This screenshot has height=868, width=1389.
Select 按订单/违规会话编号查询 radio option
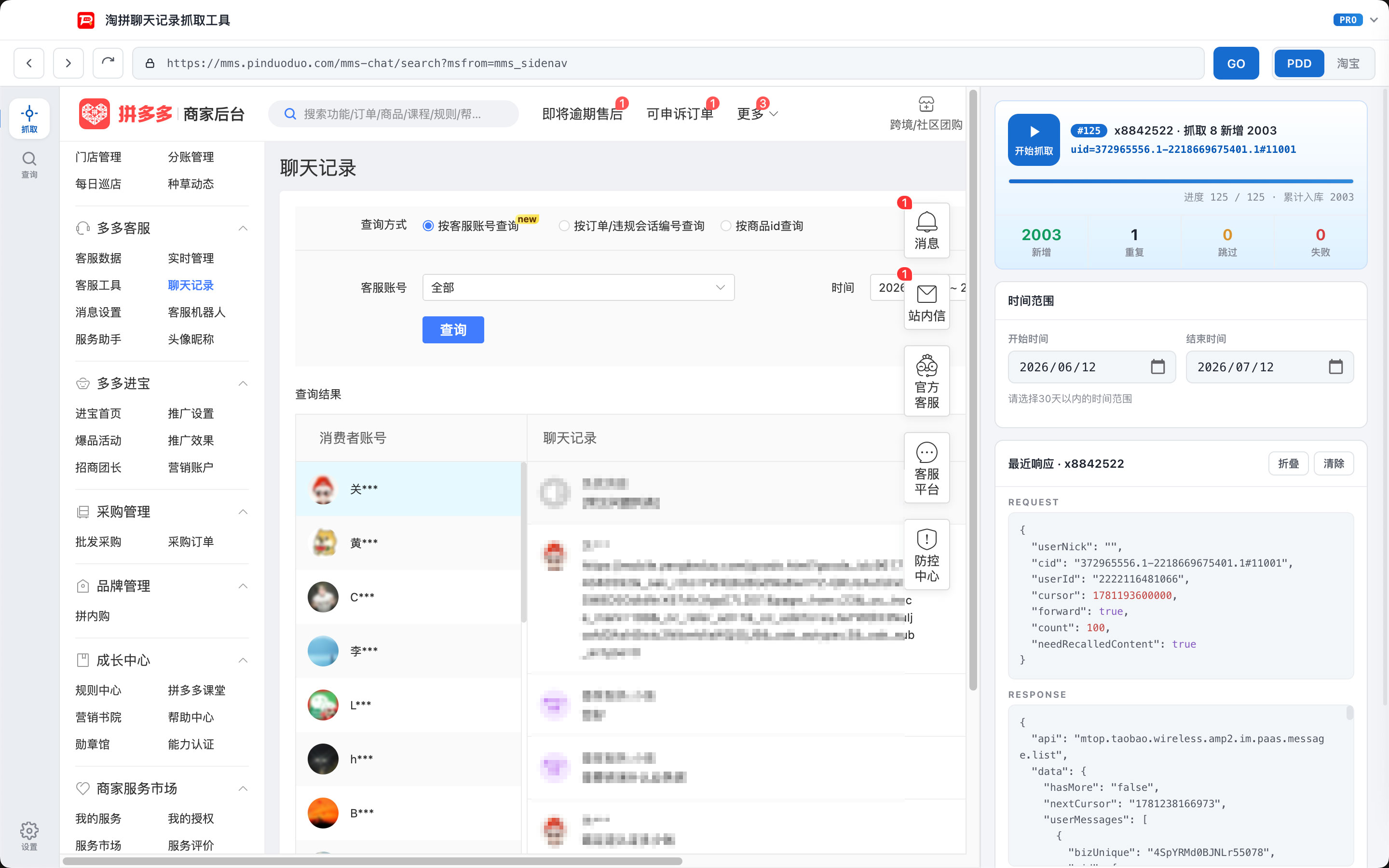click(564, 226)
